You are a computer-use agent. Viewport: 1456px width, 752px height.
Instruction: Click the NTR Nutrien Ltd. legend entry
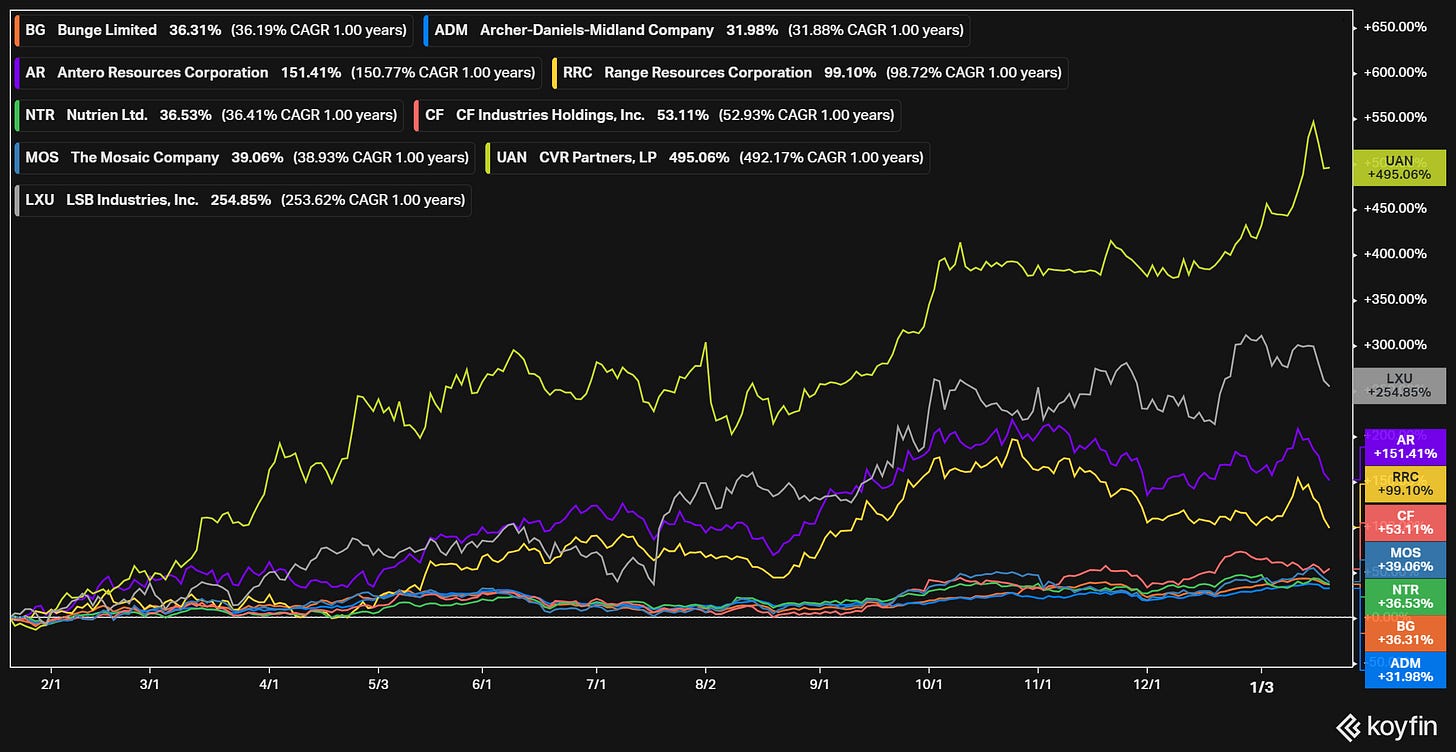[x=209, y=115]
